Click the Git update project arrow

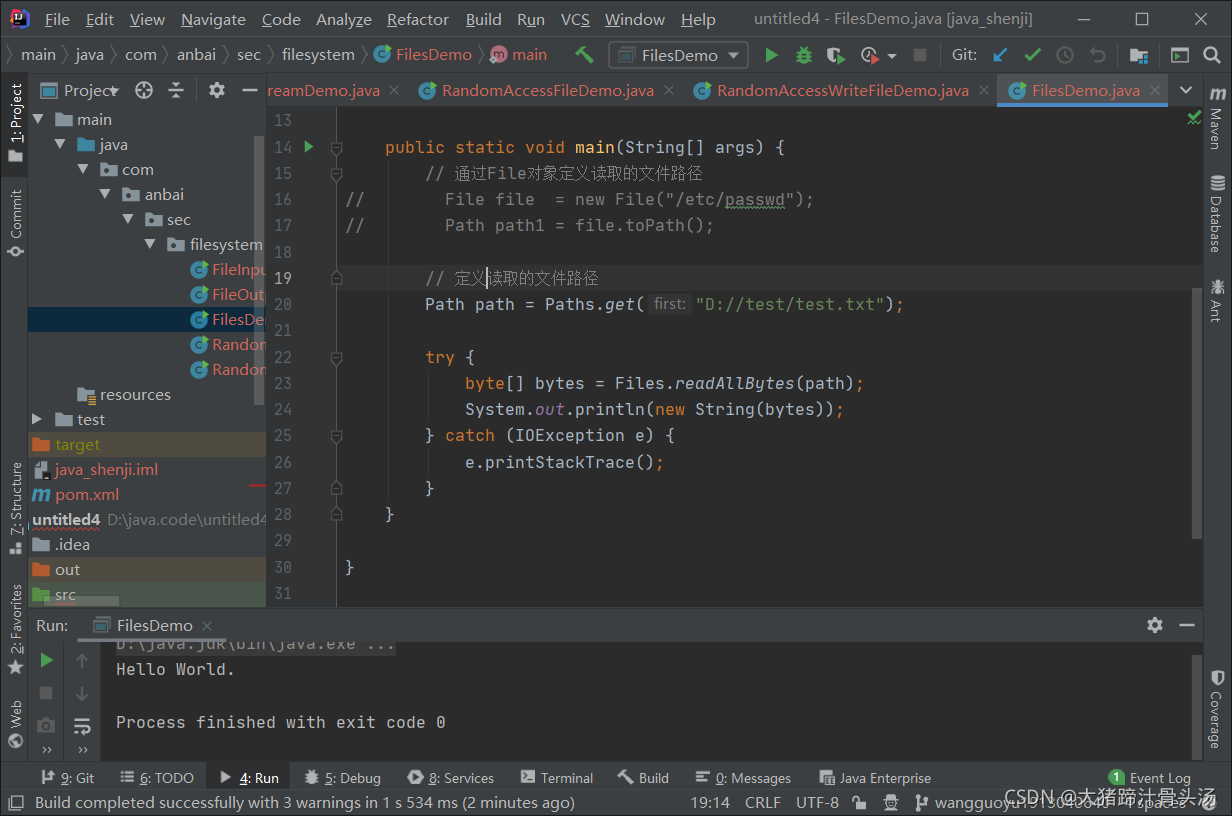click(x=1000, y=55)
